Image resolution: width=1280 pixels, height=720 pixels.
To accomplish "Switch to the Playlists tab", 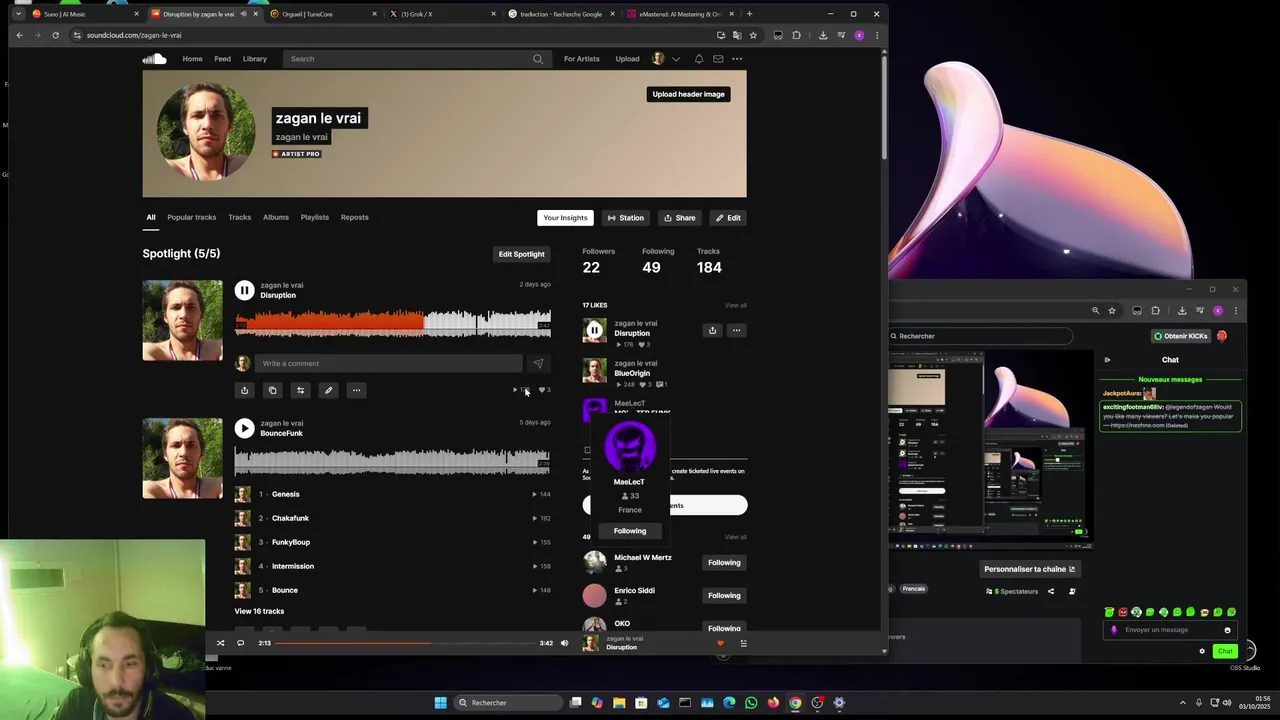I will [x=315, y=217].
